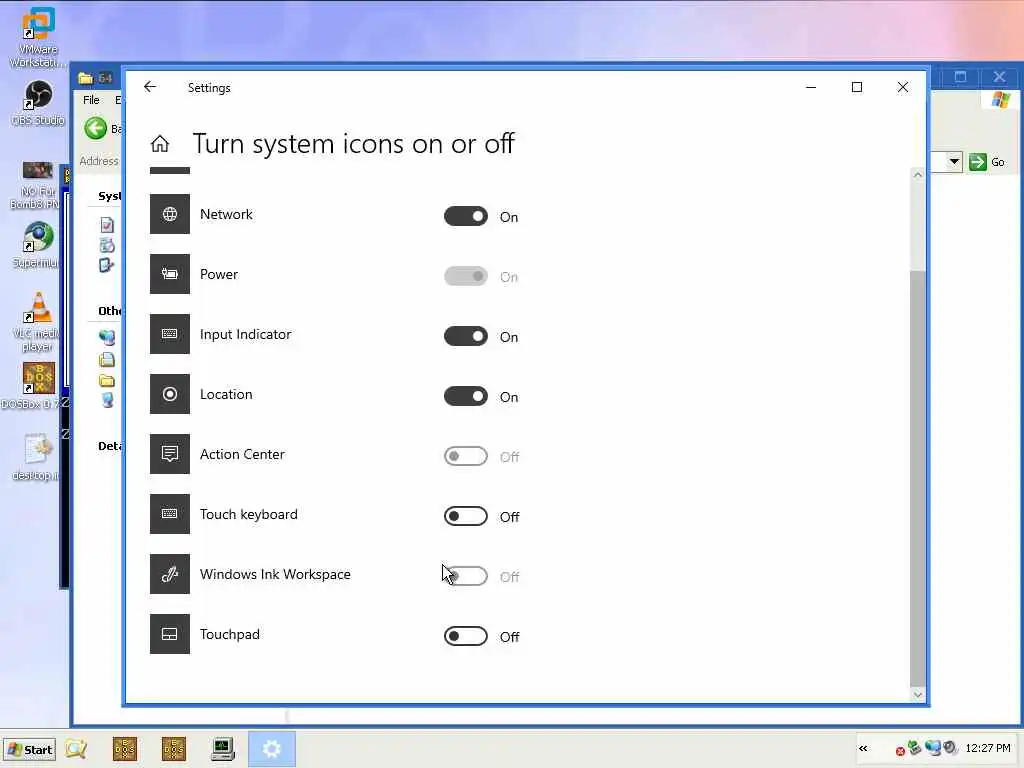Click the 'Windows Ink Workspace' label
The width and height of the screenshot is (1024, 768).
click(x=275, y=574)
